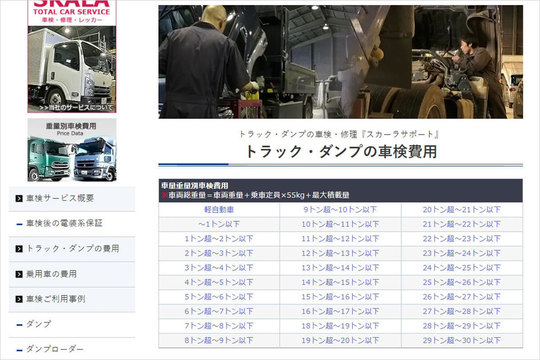540x360 pixels.
Task: Select 14トン超~15トン以下 link
Action: coord(340,282)
